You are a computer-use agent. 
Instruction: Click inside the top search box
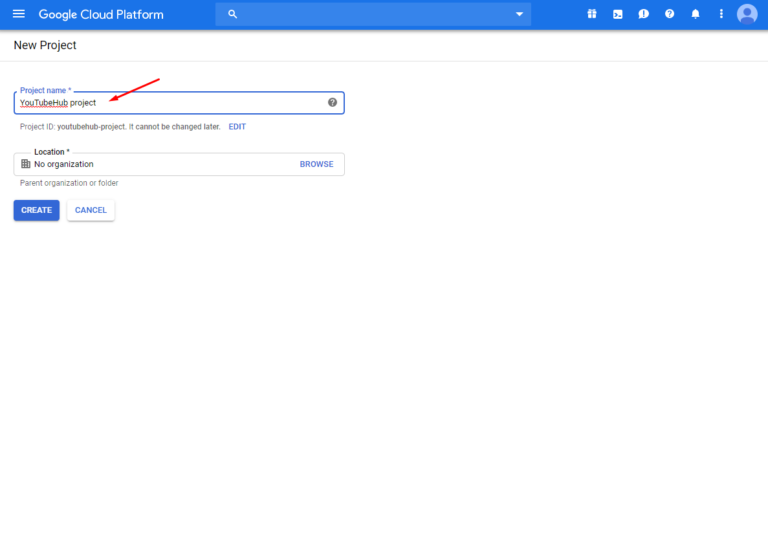point(370,14)
